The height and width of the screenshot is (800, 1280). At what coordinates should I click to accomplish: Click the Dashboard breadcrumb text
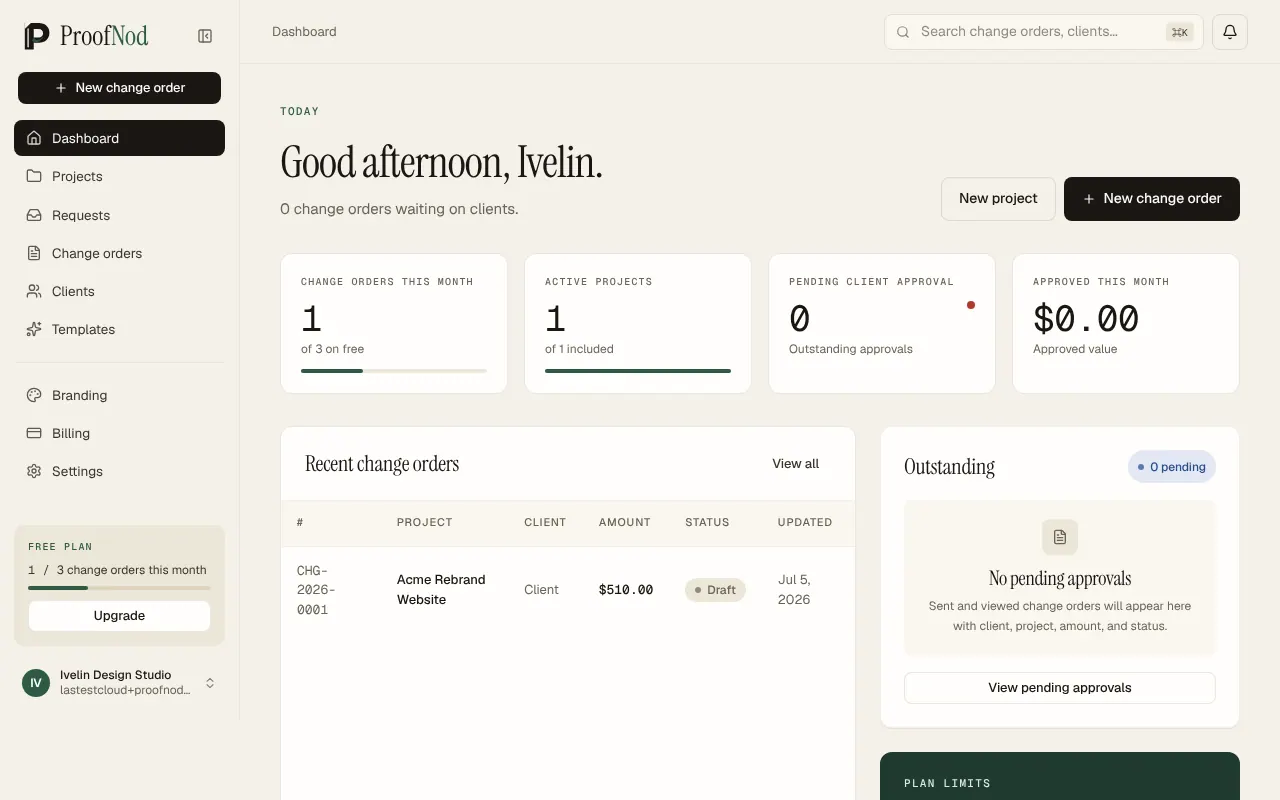[x=304, y=32]
